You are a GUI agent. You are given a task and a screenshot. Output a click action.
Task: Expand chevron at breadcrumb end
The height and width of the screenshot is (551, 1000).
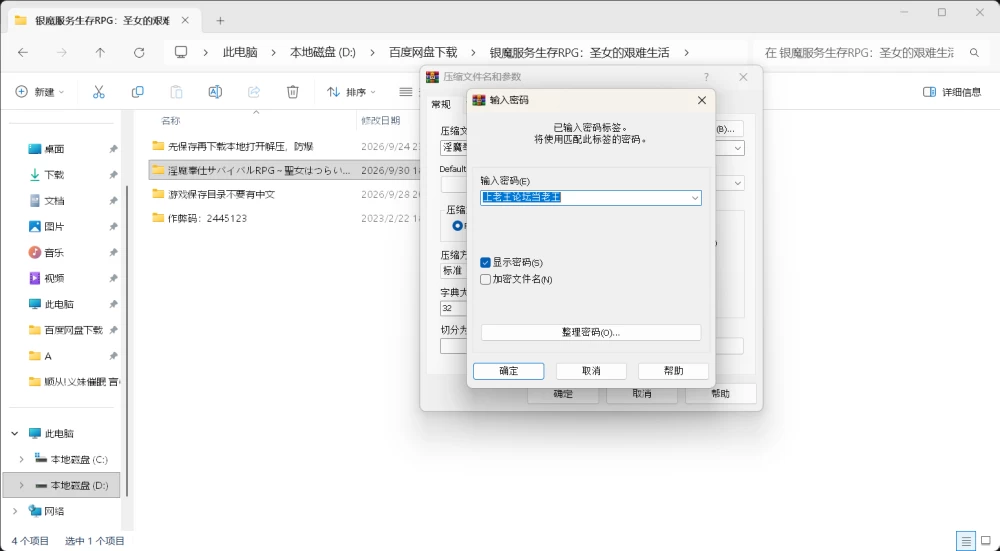pyautogui.click(x=686, y=52)
